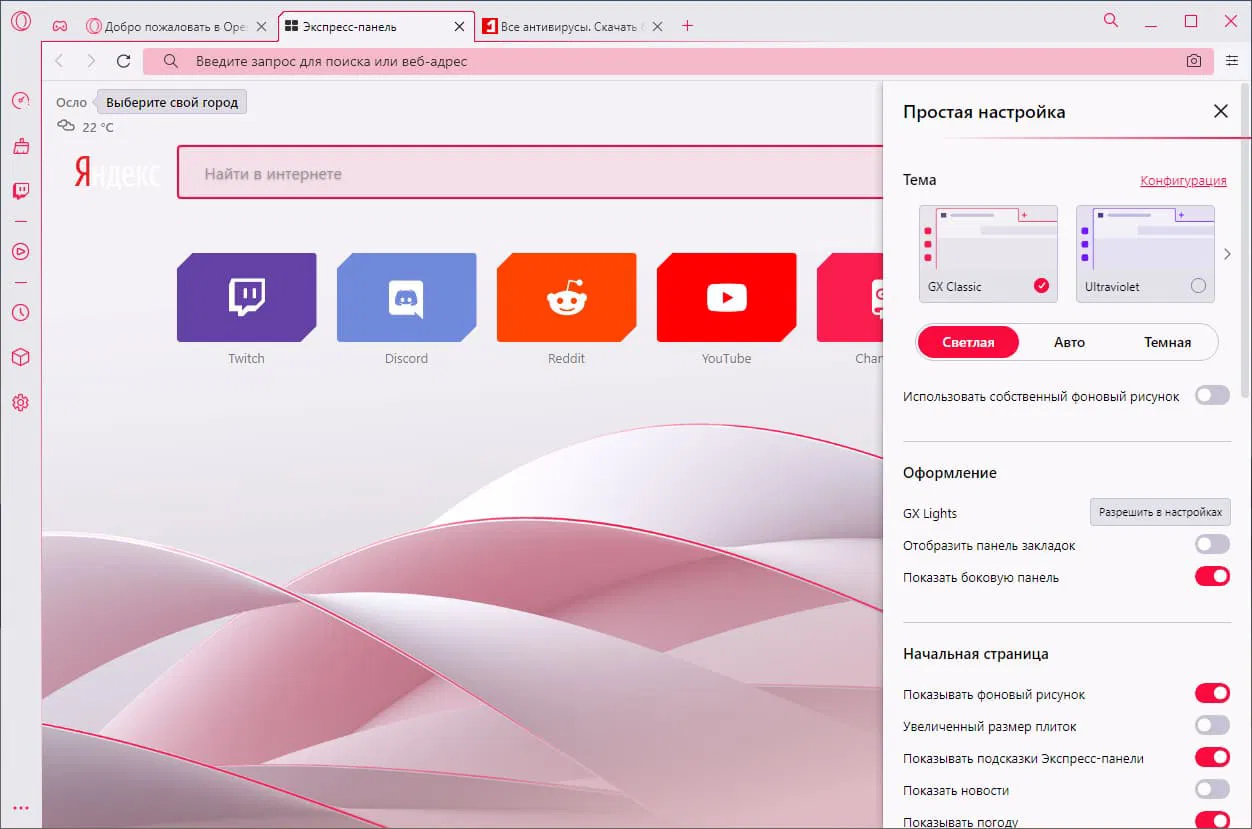The width and height of the screenshot is (1252, 829).
Task: Open the Twitch speed dial tile
Action: (246, 297)
